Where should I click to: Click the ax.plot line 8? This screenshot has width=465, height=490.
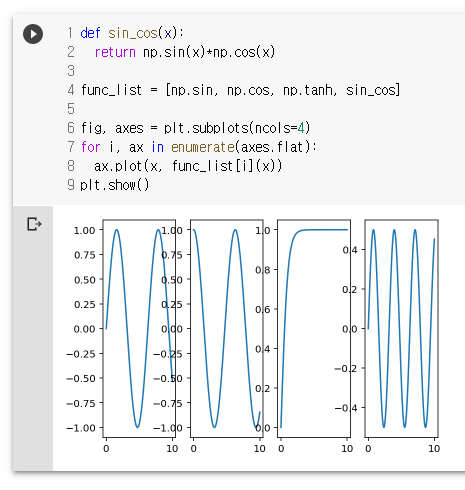point(188,166)
